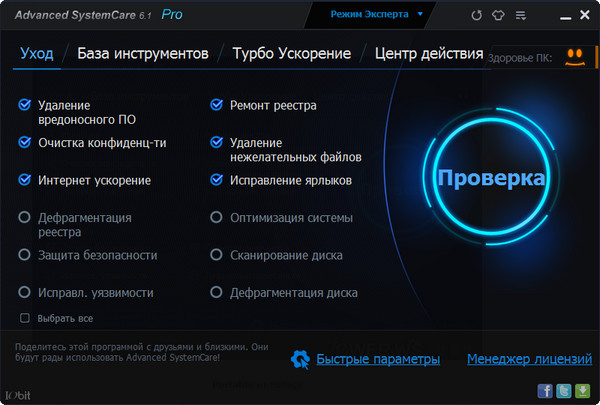
Task: Click the Facebook share icon
Action: pyautogui.click(x=545, y=391)
